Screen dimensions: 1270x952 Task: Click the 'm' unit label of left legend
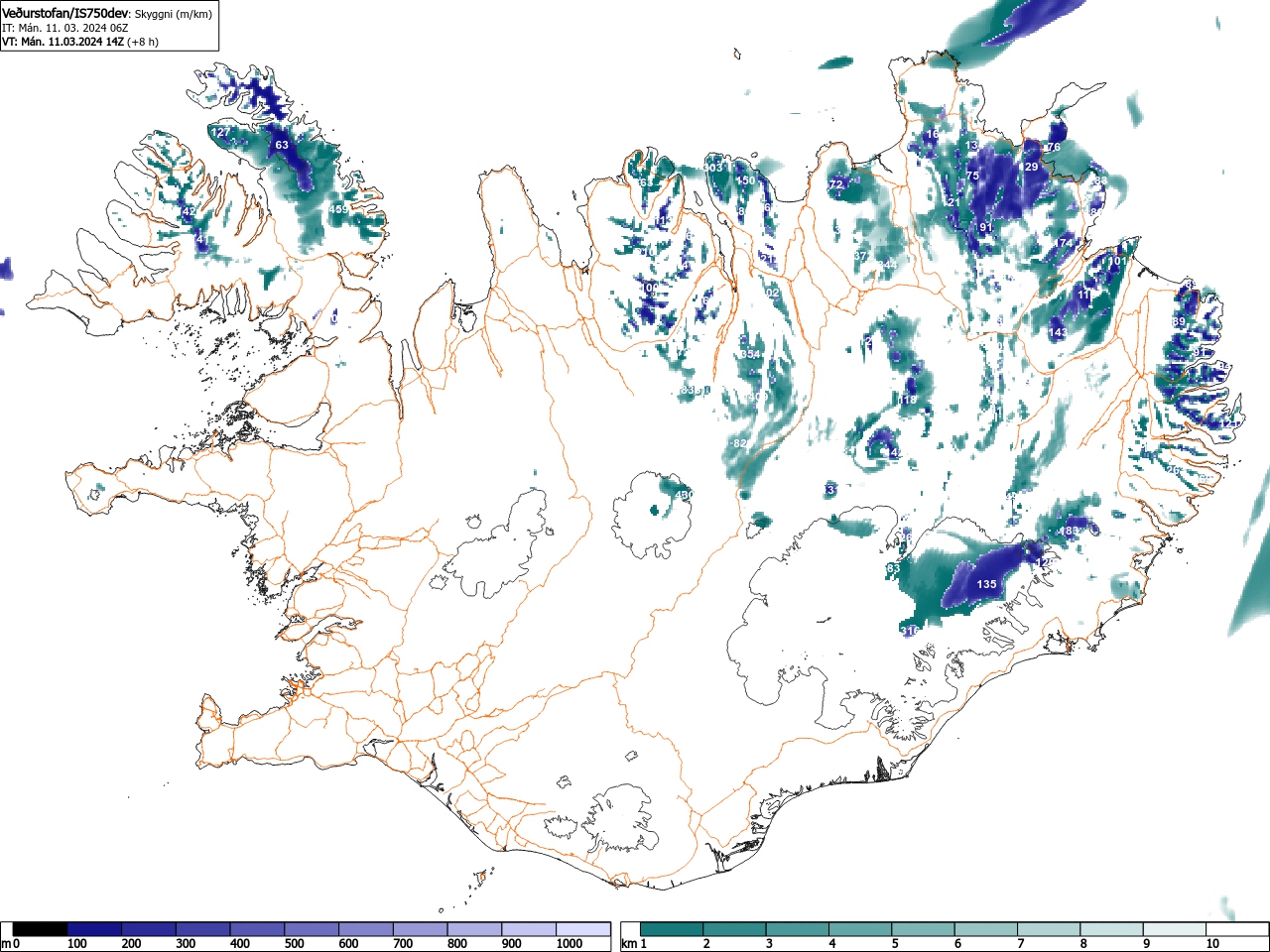tap(6, 944)
